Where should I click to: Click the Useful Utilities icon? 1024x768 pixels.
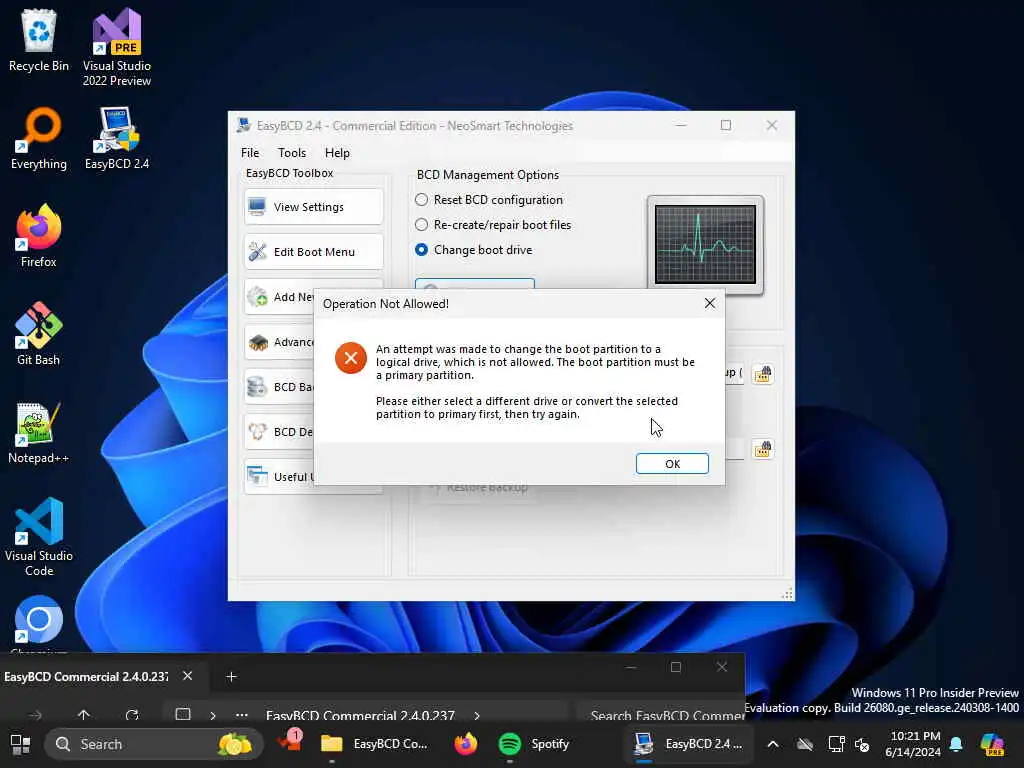coord(257,477)
